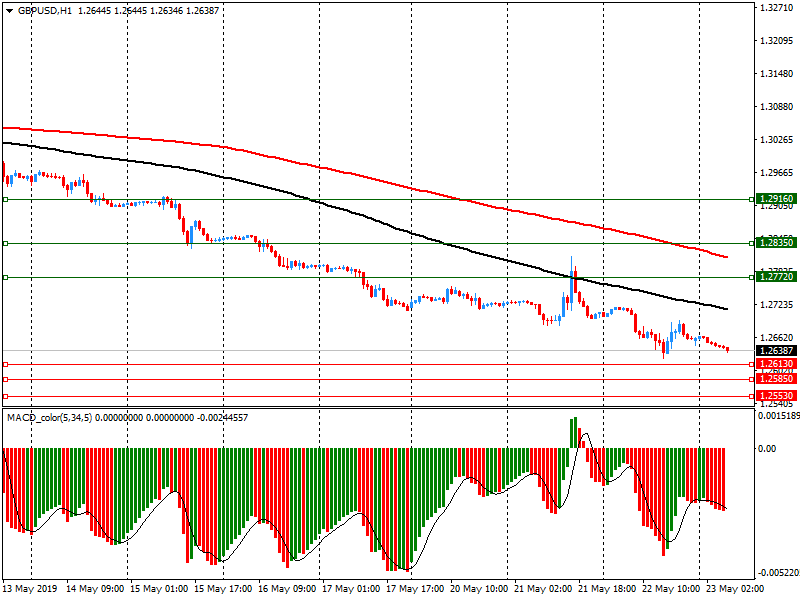The image size is (800, 600).
Task: Click the black current price tag 1.26387
Action: [x=776, y=351]
